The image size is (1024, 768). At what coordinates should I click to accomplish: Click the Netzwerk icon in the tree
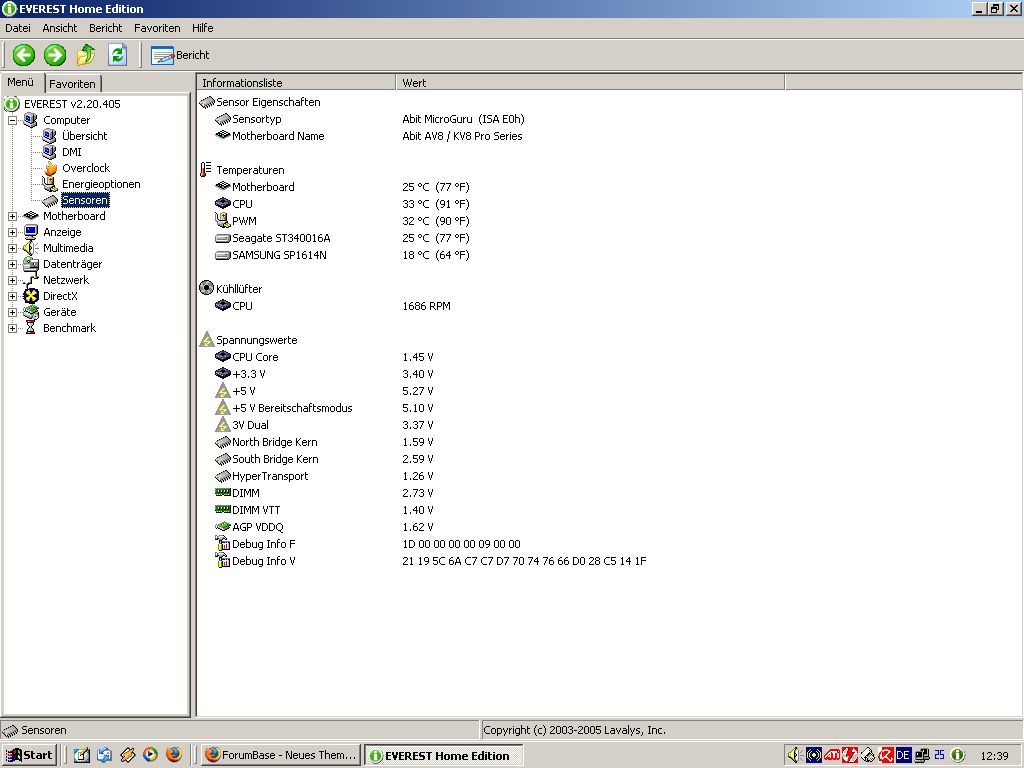pyautogui.click(x=31, y=280)
